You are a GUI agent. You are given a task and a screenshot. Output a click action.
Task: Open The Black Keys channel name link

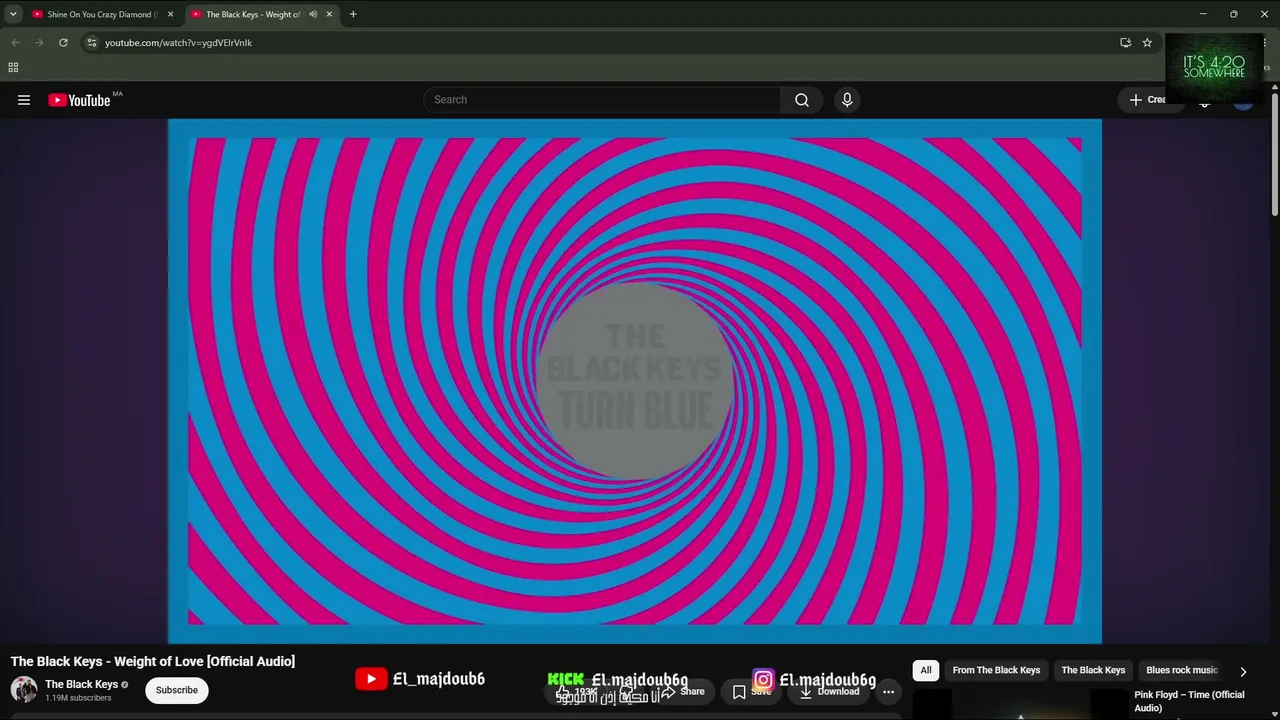point(81,684)
